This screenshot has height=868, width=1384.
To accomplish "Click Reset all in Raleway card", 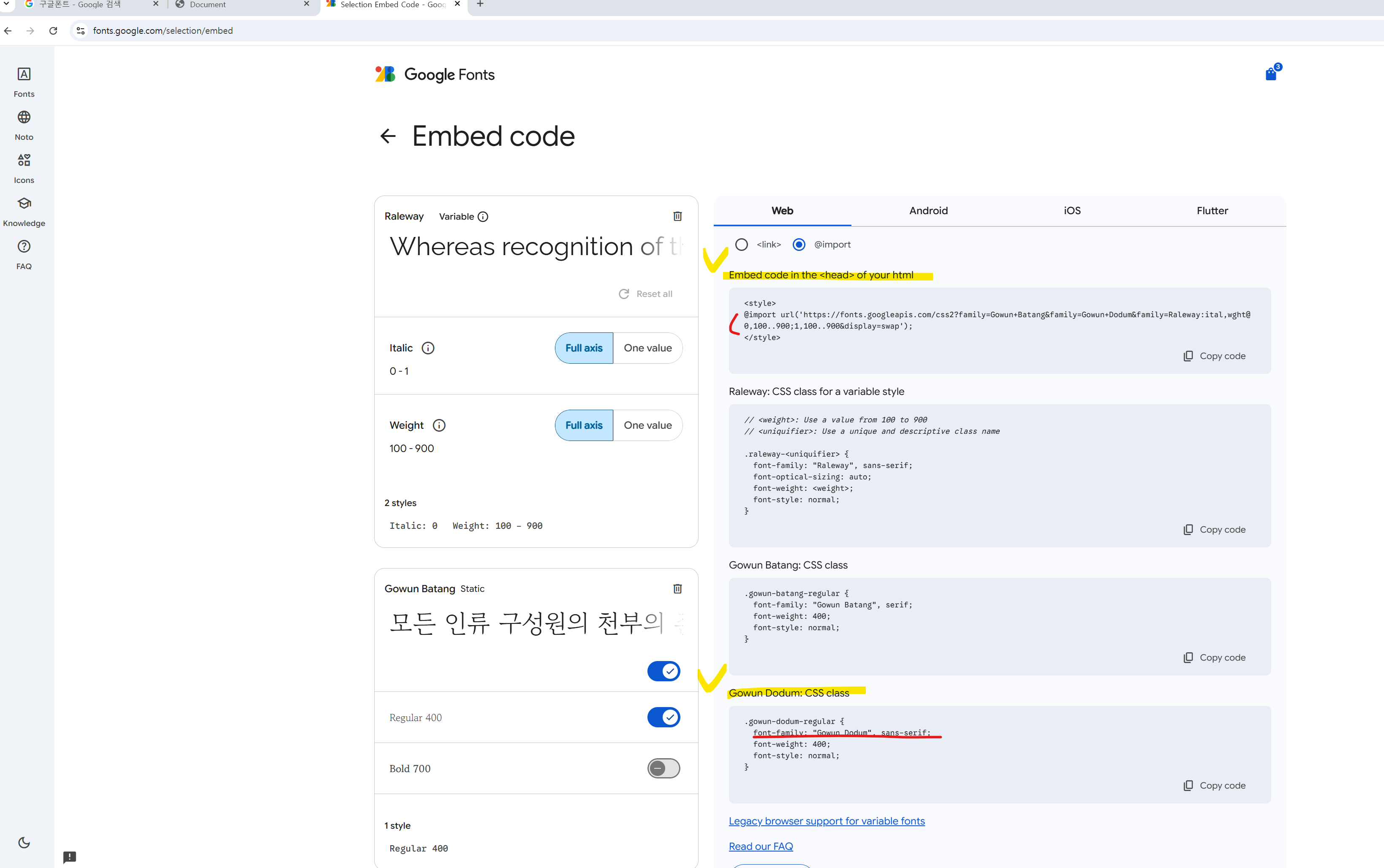I will click(x=645, y=294).
